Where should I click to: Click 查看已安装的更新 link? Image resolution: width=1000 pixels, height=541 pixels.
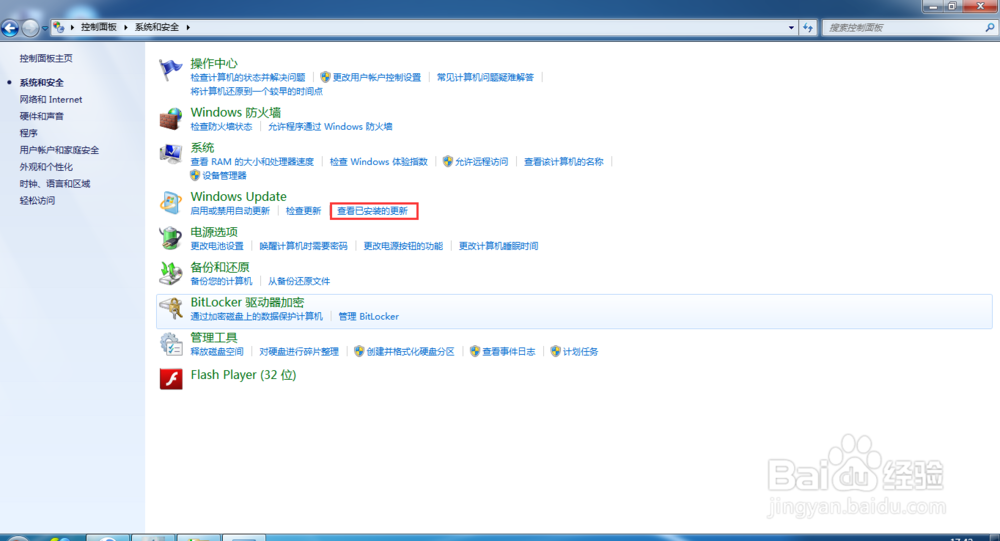pos(372,211)
